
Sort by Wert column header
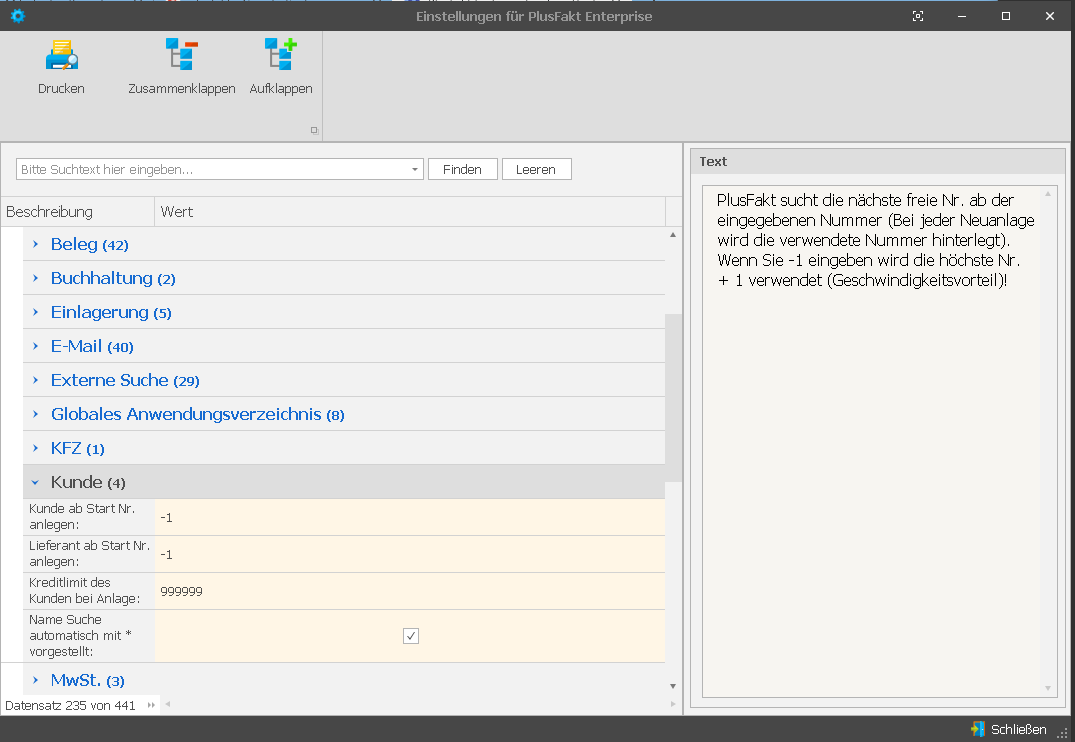410,212
